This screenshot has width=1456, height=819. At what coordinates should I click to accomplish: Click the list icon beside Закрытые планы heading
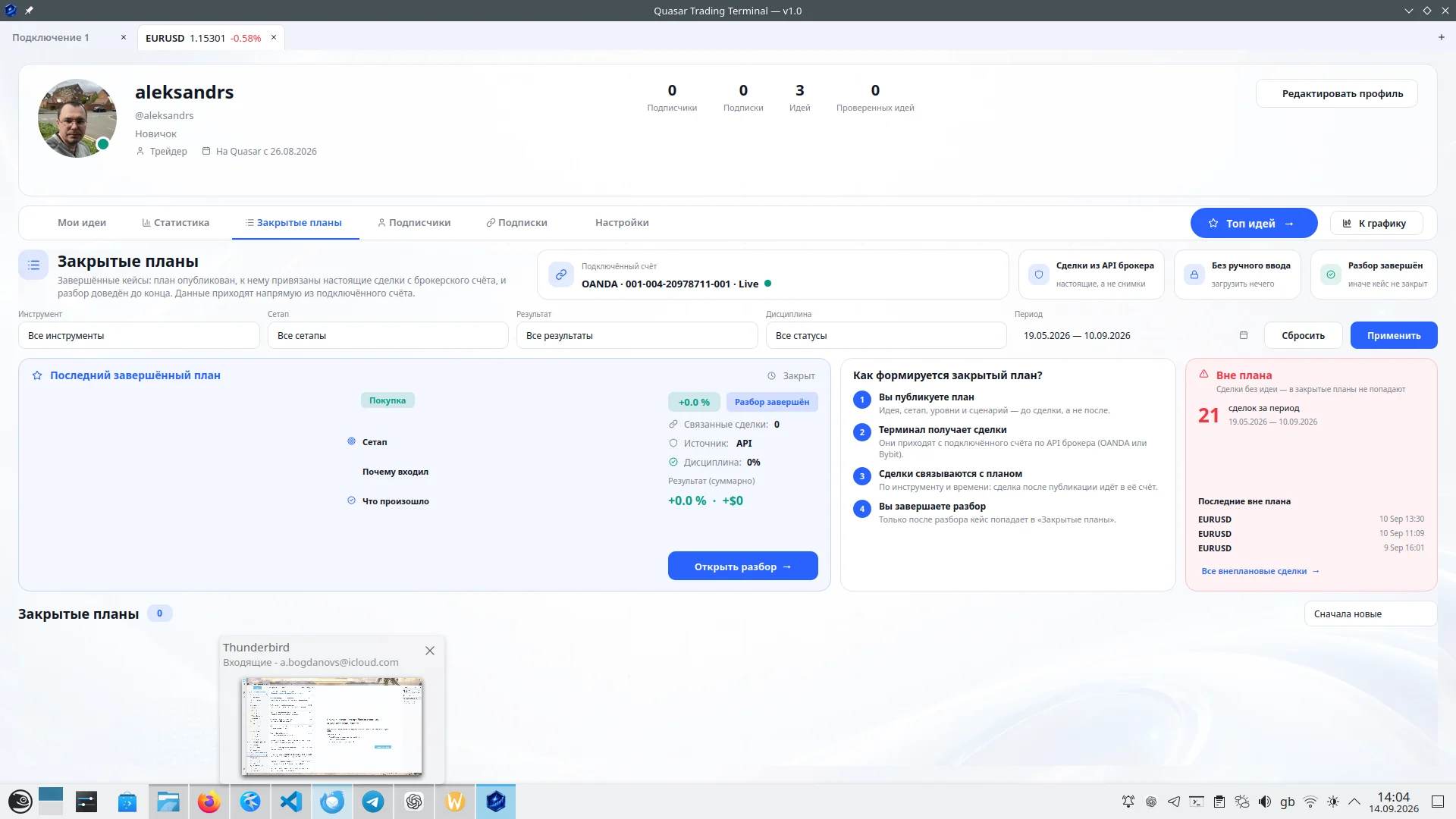(33, 265)
